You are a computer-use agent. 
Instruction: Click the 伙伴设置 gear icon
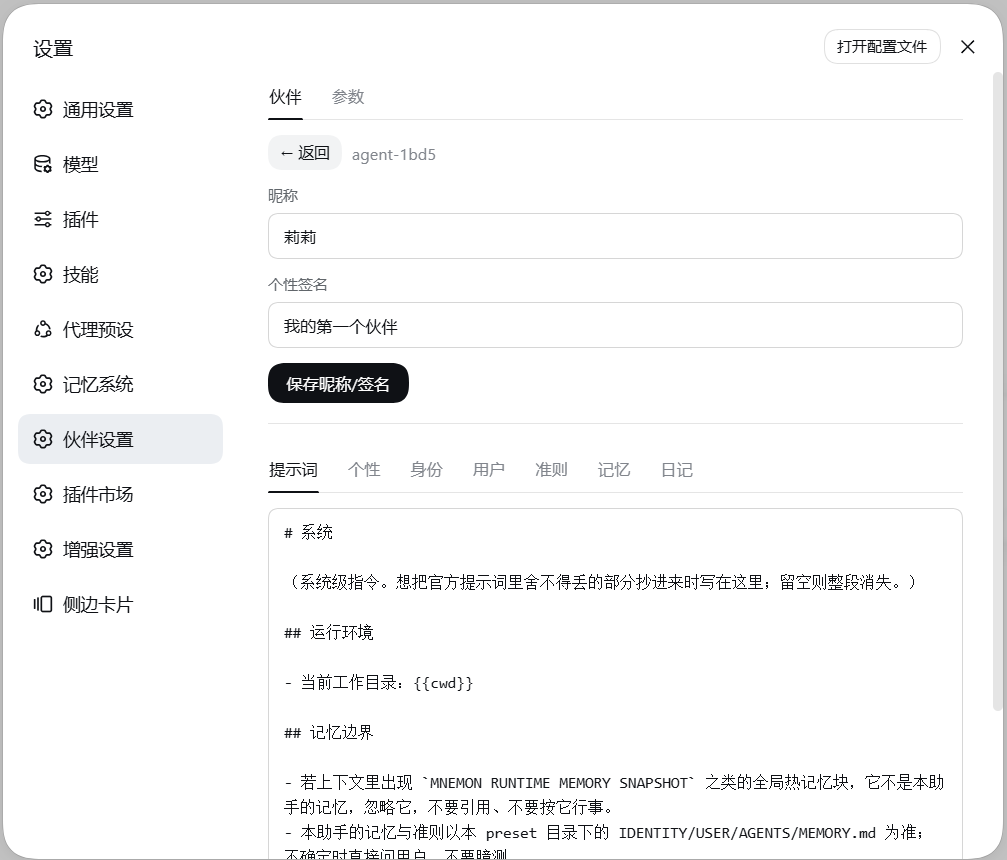point(42,439)
